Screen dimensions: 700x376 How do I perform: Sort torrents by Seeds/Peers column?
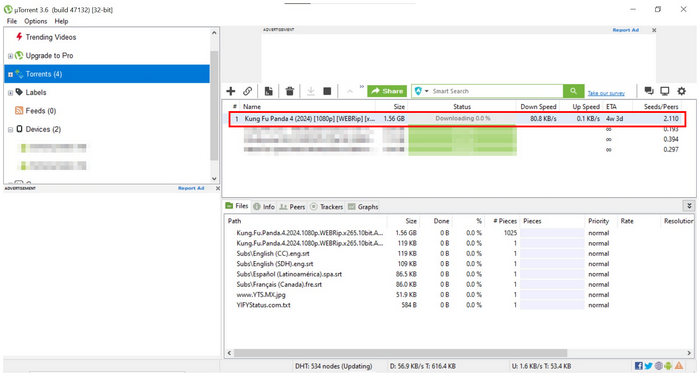[661, 107]
